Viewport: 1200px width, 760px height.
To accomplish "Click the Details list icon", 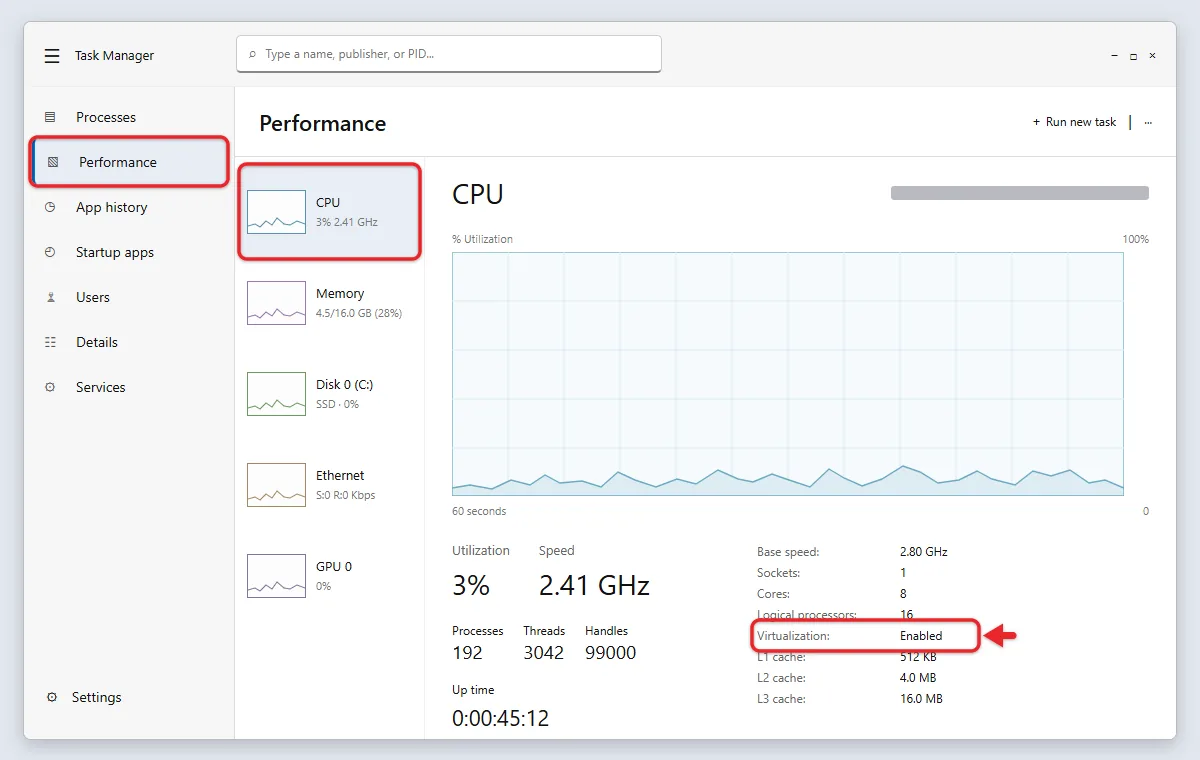I will (x=50, y=342).
